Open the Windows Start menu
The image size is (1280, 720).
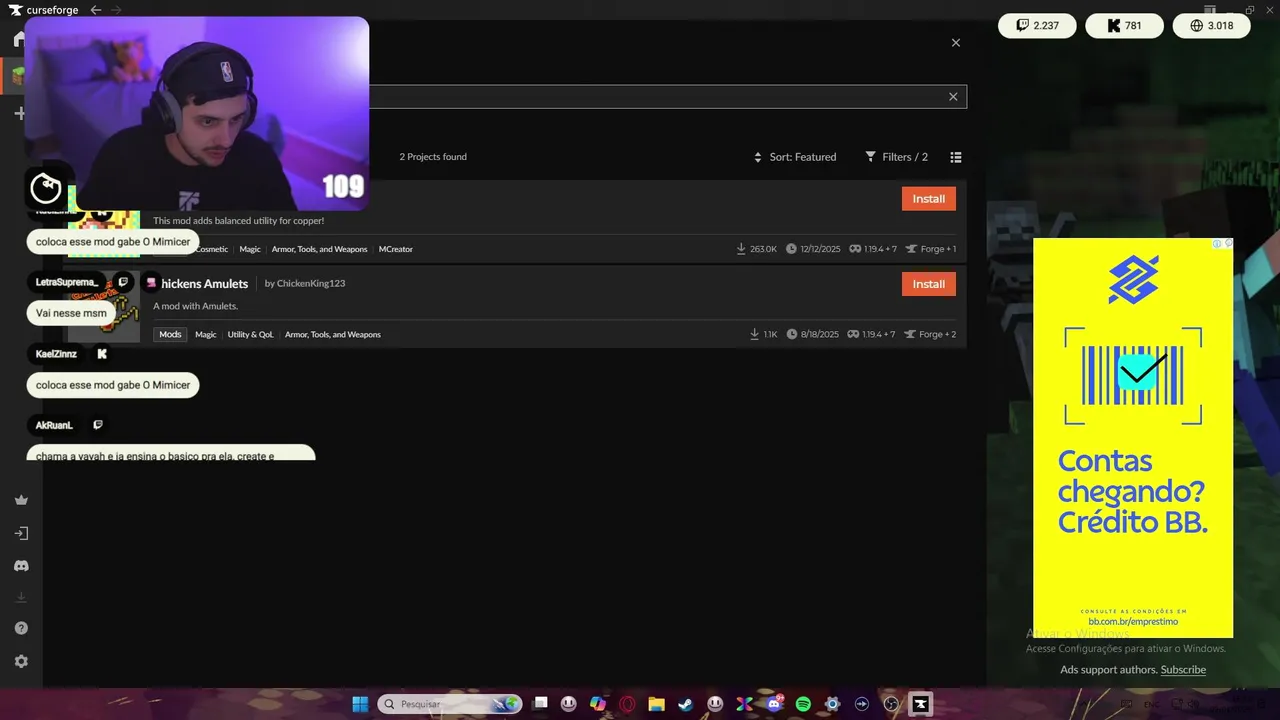(x=360, y=704)
